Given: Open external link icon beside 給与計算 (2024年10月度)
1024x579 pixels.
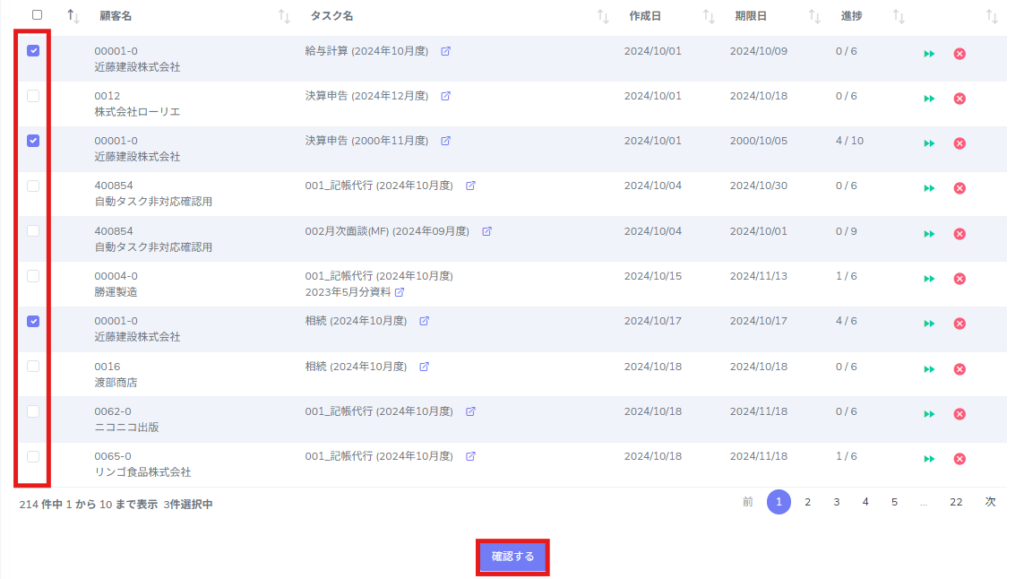Looking at the screenshot, I should (x=446, y=51).
